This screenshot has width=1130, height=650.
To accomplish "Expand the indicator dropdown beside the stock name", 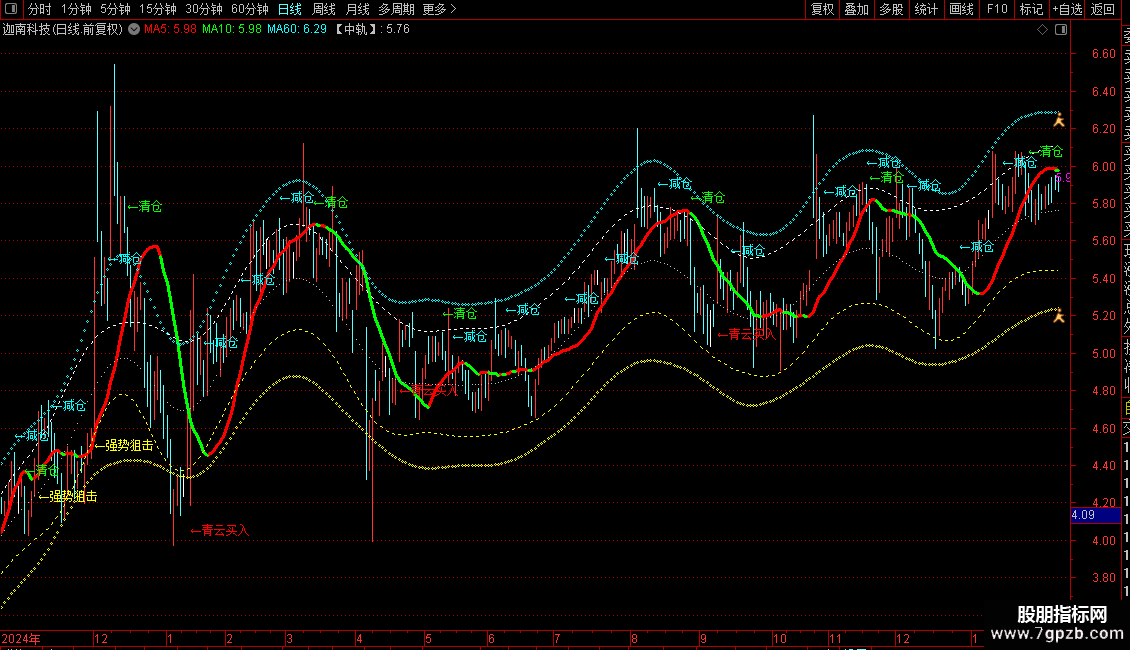I will click(135, 29).
